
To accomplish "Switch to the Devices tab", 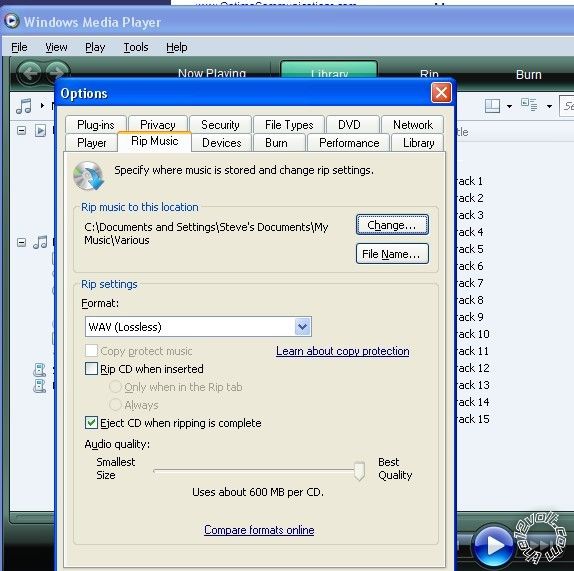I will click(x=222, y=143).
